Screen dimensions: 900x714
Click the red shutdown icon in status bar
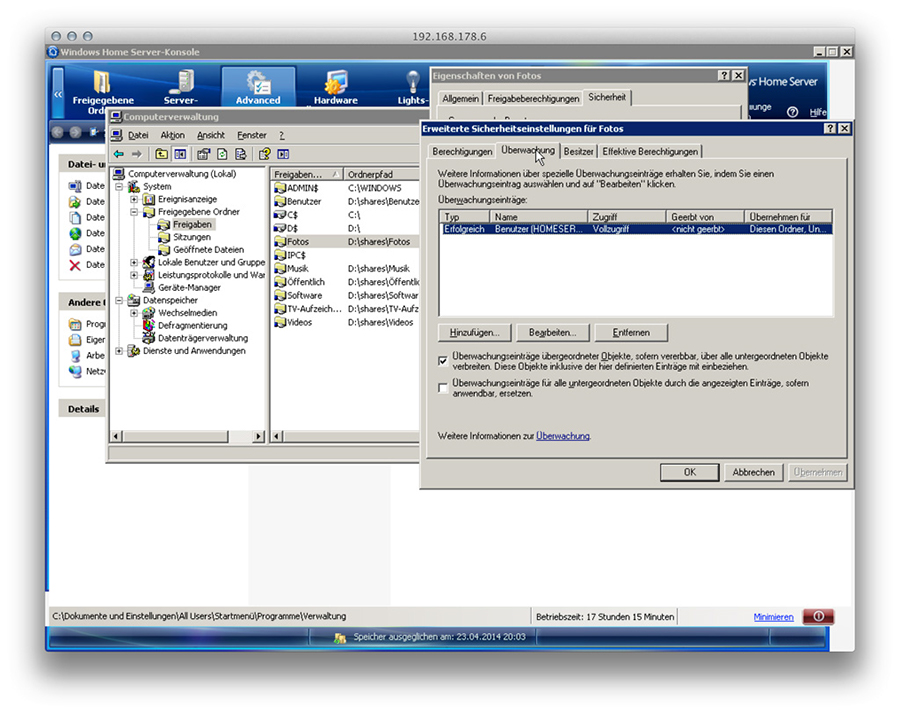[817, 617]
